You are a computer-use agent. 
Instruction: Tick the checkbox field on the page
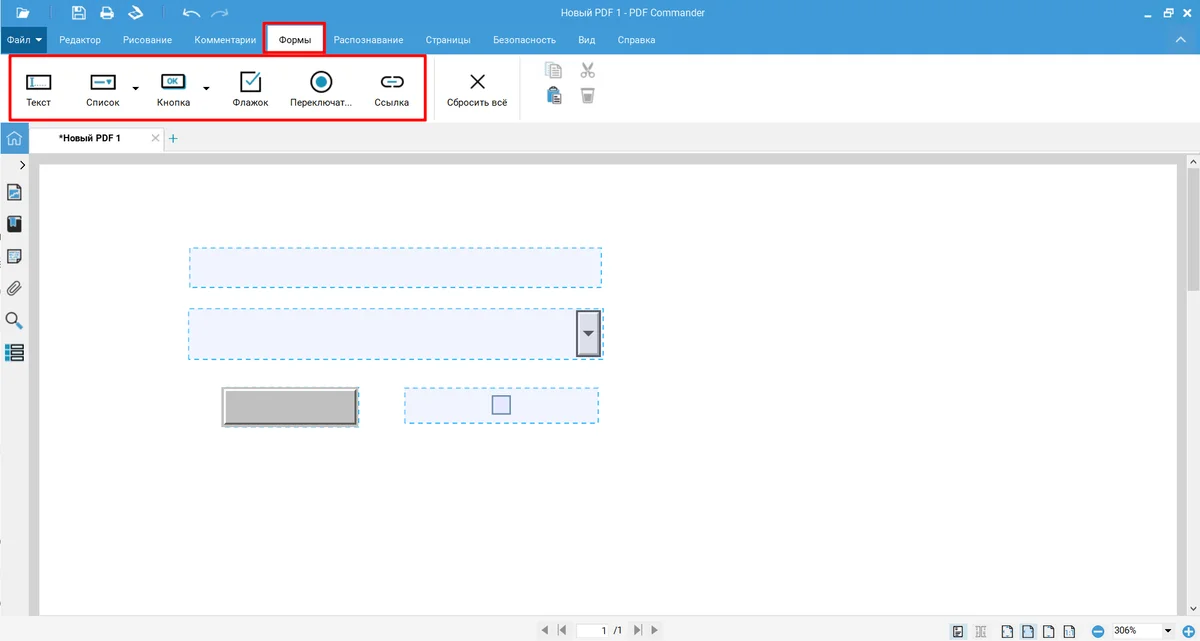pyautogui.click(x=502, y=405)
